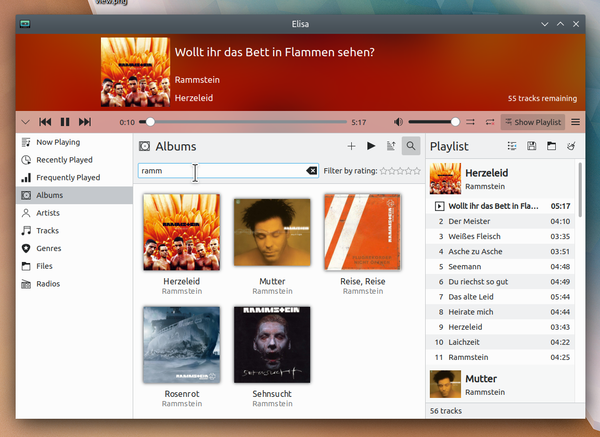Clear the 'ramm' search text
Viewport: 600px width, 437px height.
coord(311,171)
